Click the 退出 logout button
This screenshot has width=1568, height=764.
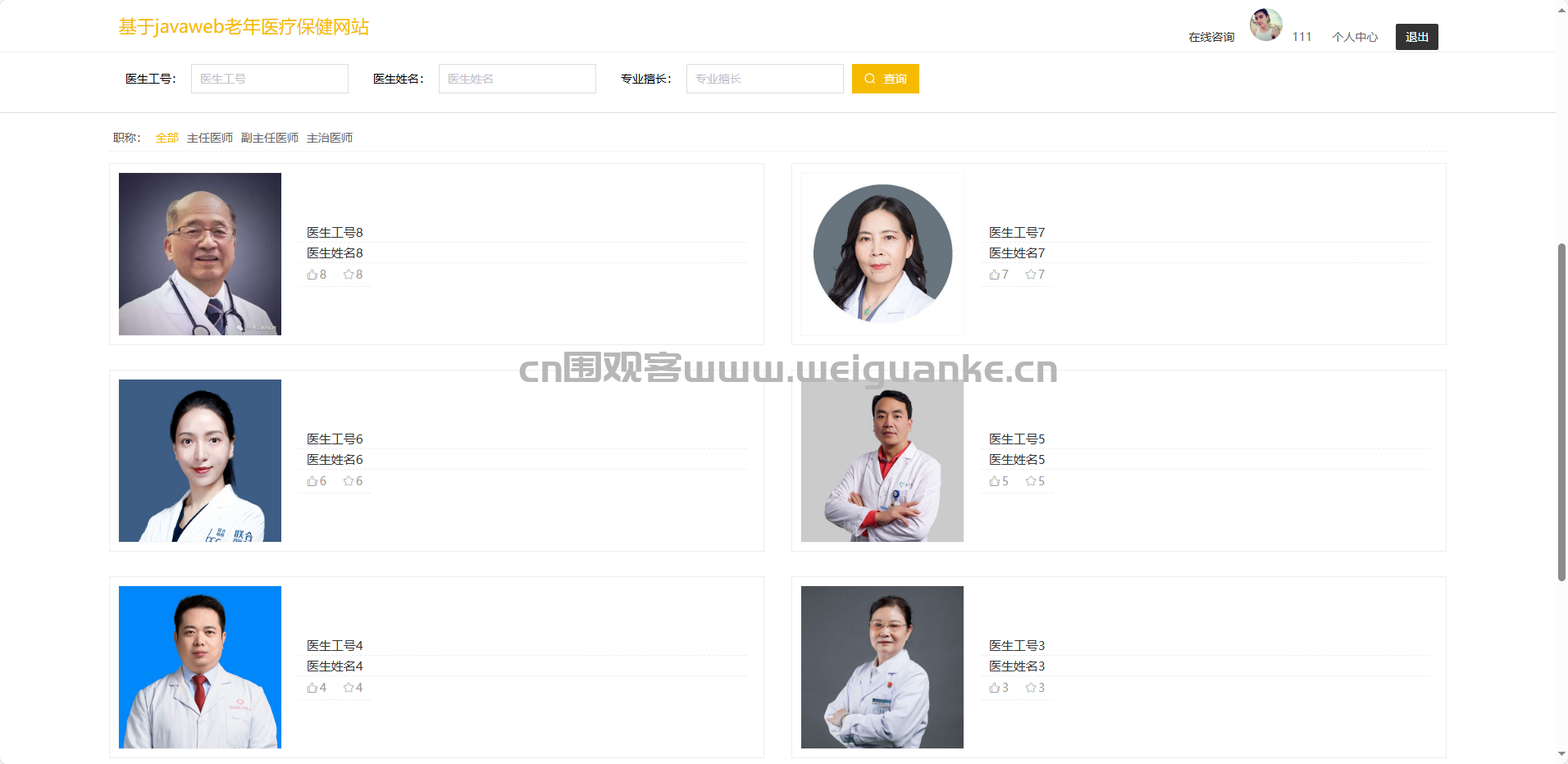1417,37
